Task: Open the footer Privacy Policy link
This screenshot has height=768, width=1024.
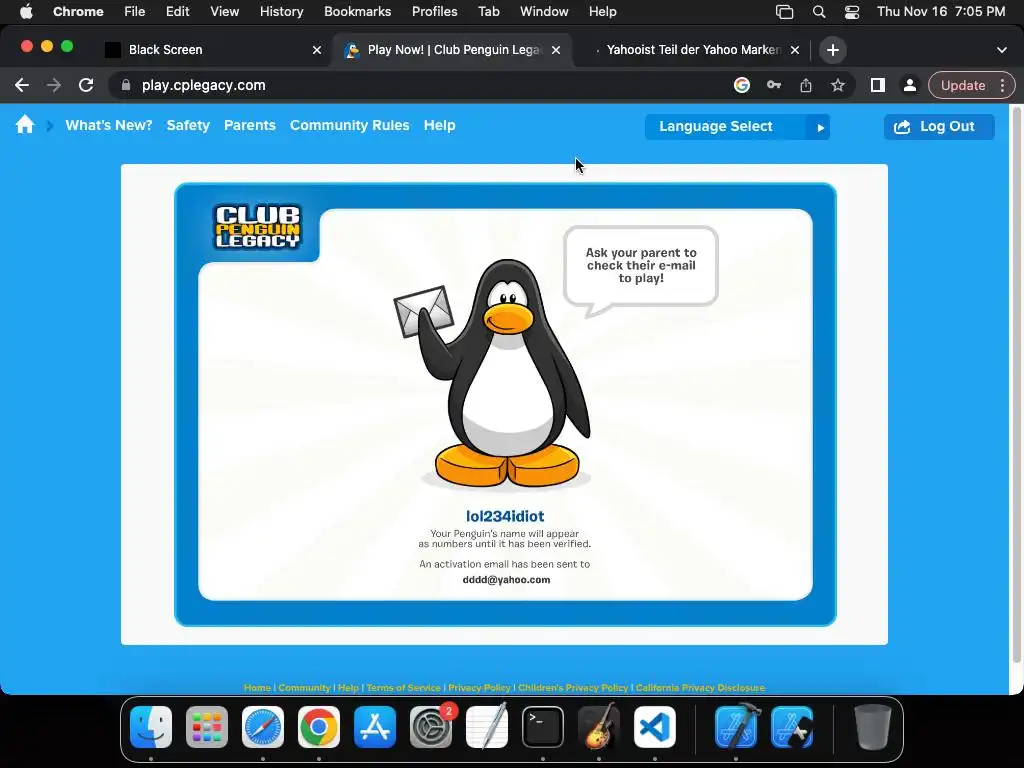Action: pos(479,688)
